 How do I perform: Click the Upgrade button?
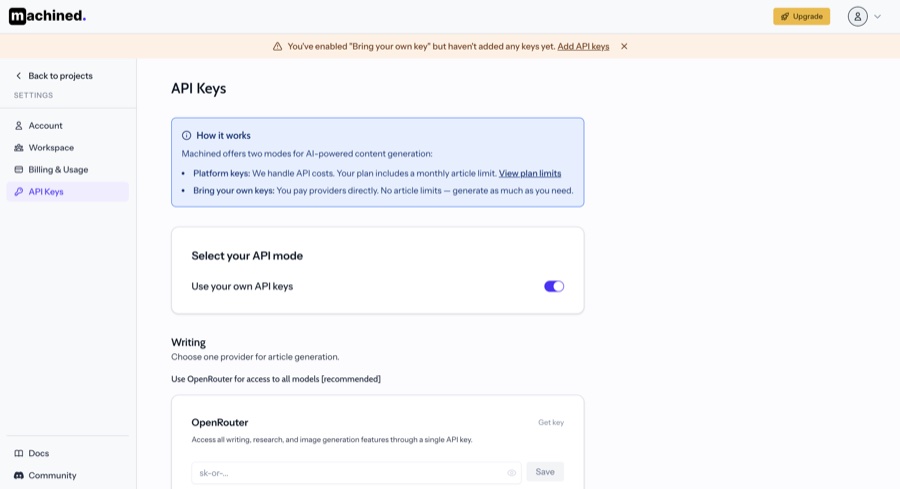click(801, 16)
